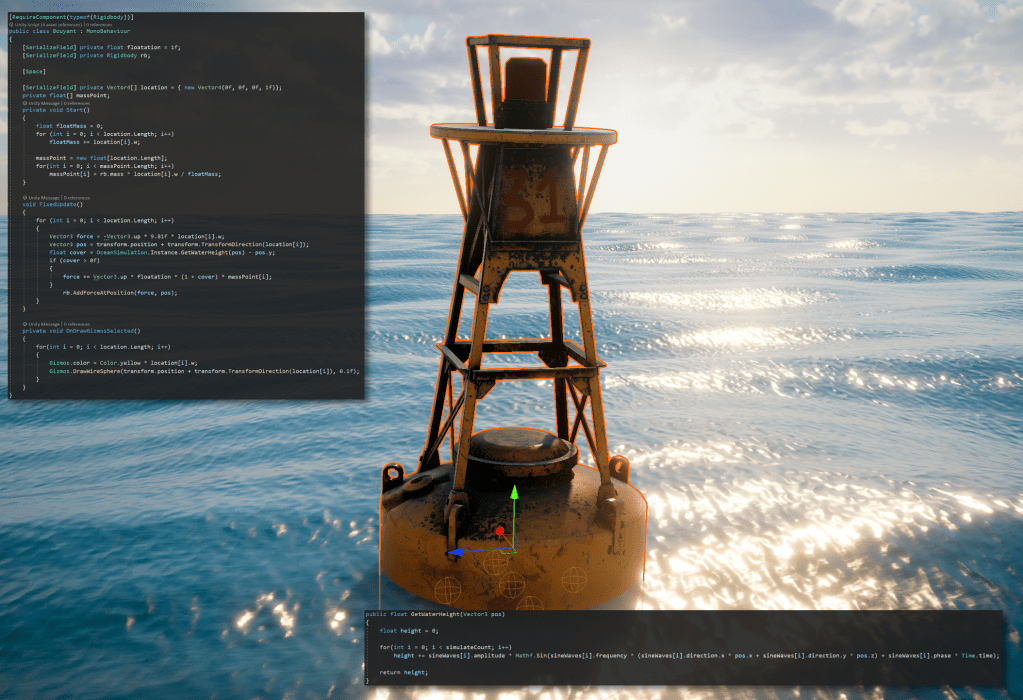Click the blue Z-axis arrow of the move gizmo
This screenshot has width=1023, height=700.
[x=456, y=551]
